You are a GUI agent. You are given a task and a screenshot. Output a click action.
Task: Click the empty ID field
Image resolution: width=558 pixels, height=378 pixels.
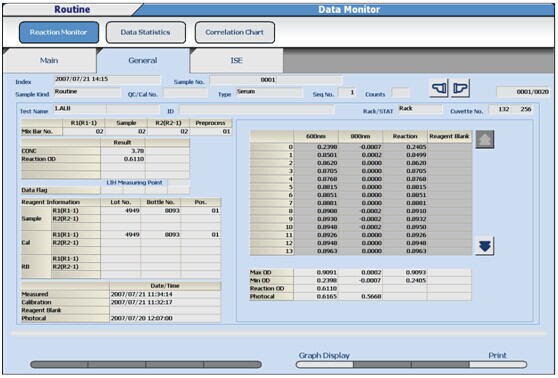[x=257, y=110]
